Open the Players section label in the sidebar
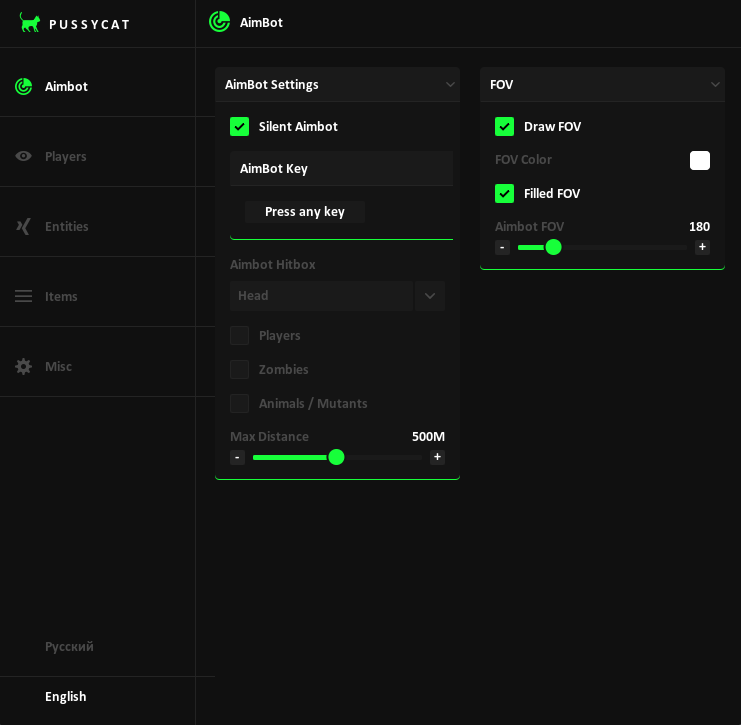The height and width of the screenshot is (725, 741). click(66, 156)
